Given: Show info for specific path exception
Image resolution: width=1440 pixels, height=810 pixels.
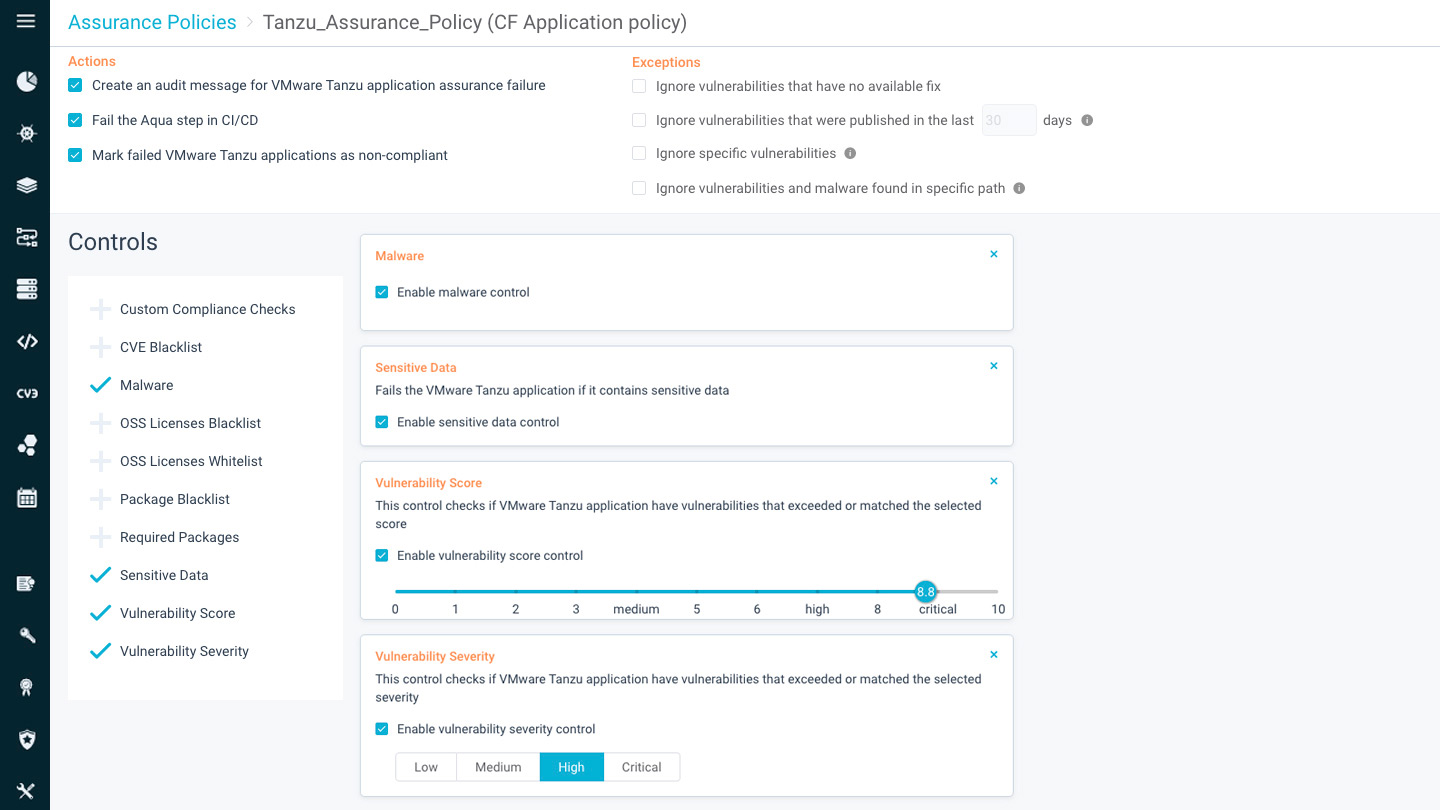Looking at the screenshot, I should coord(1019,188).
